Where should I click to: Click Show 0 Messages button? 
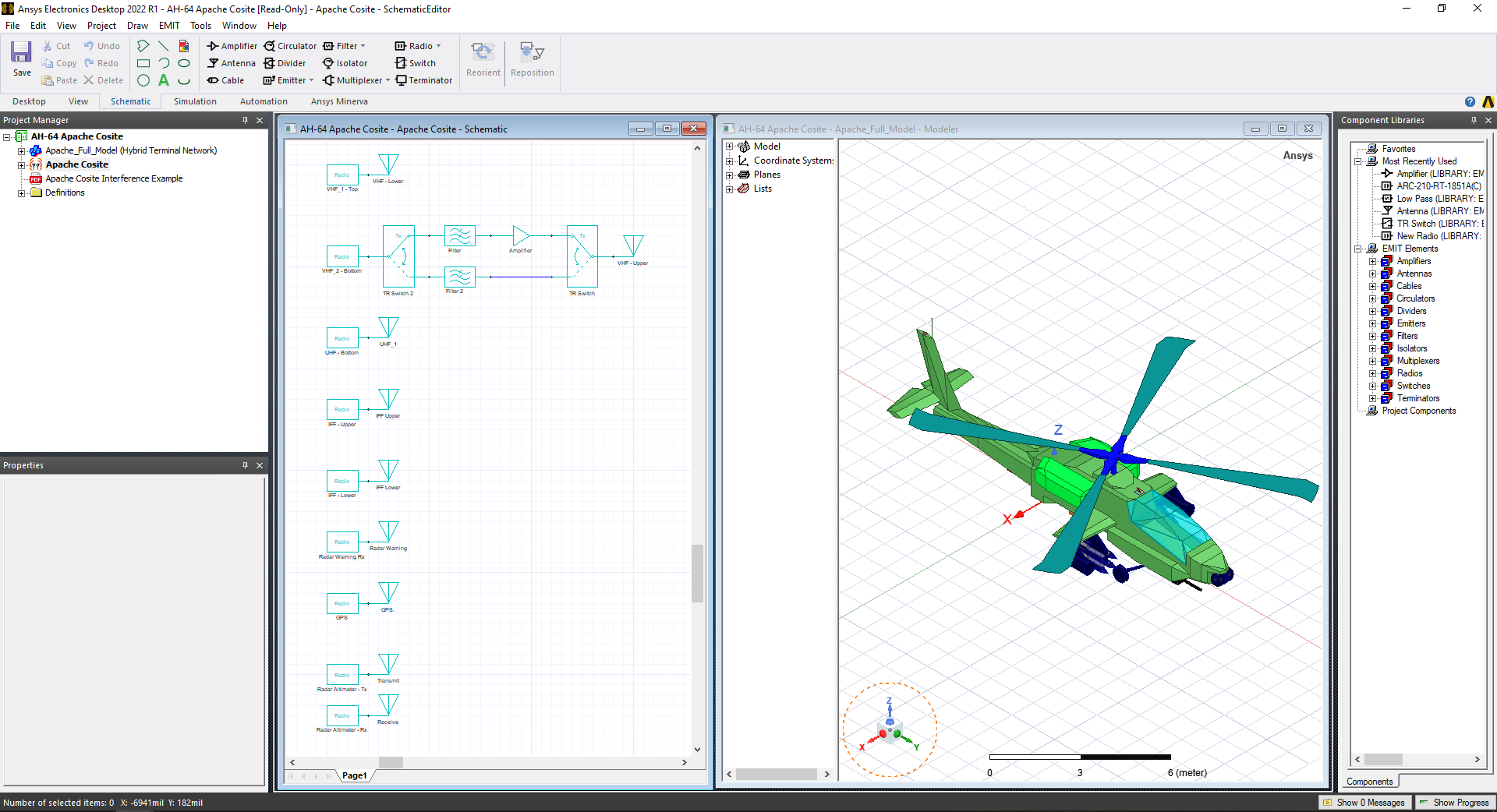(1364, 803)
